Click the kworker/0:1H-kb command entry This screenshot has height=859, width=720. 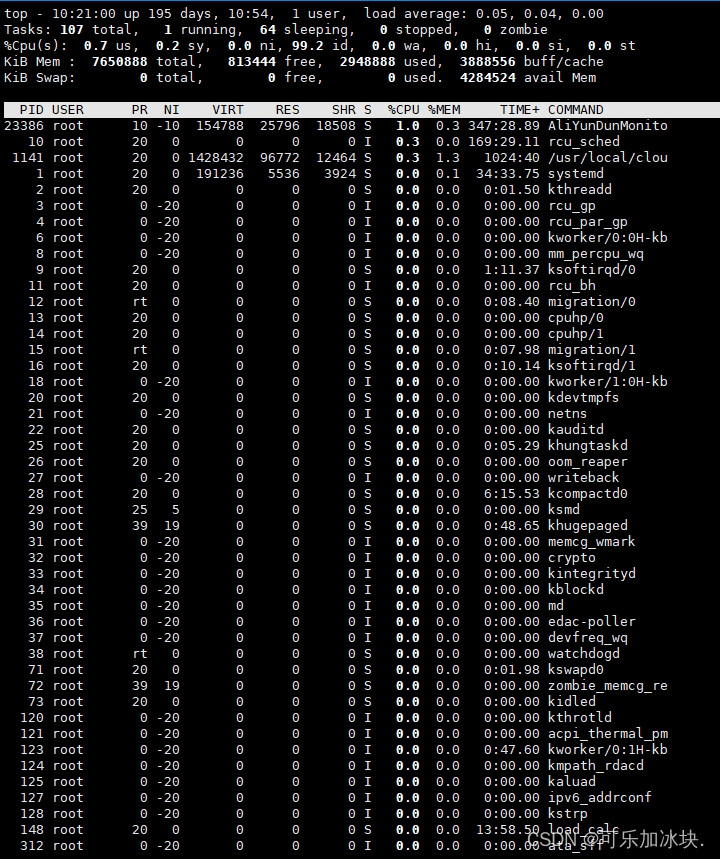pos(608,749)
